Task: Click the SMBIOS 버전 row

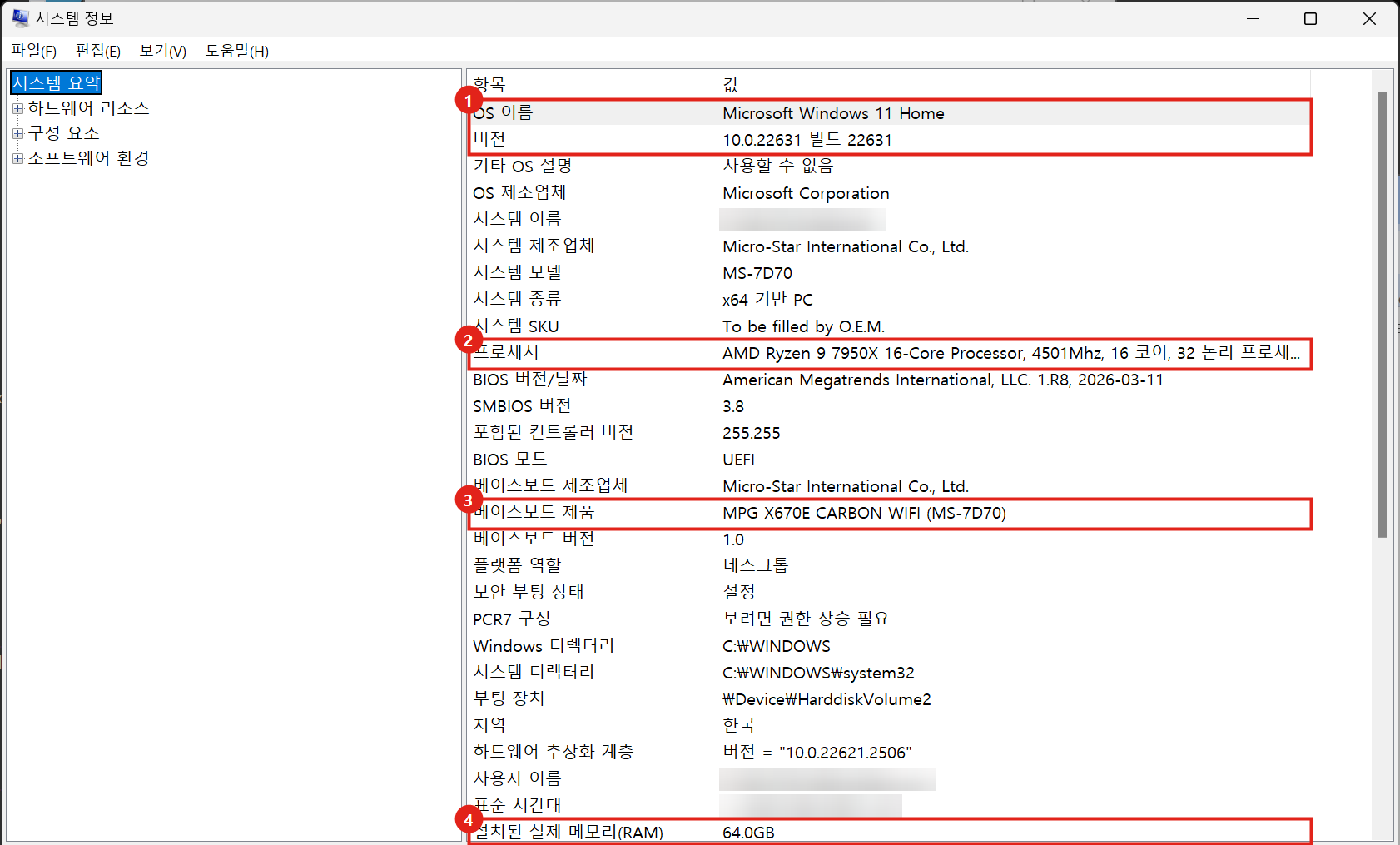Action: pos(889,406)
